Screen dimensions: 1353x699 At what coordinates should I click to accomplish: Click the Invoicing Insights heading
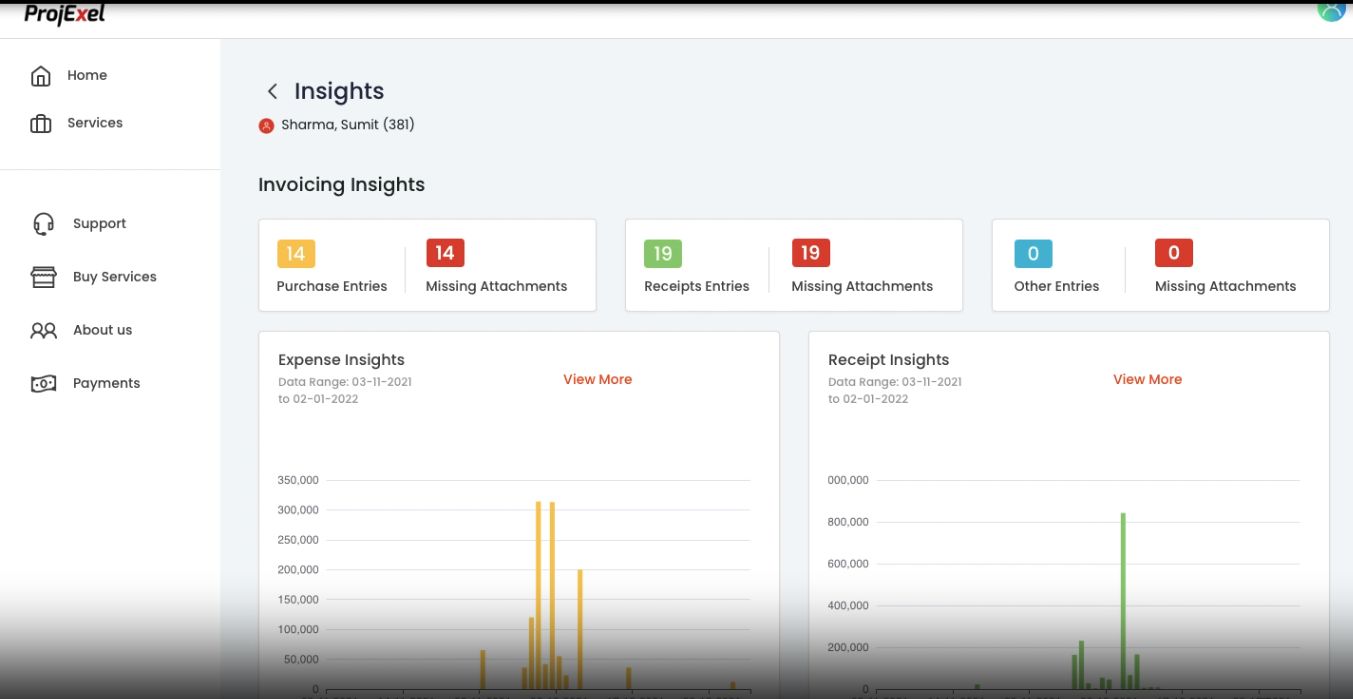click(342, 185)
